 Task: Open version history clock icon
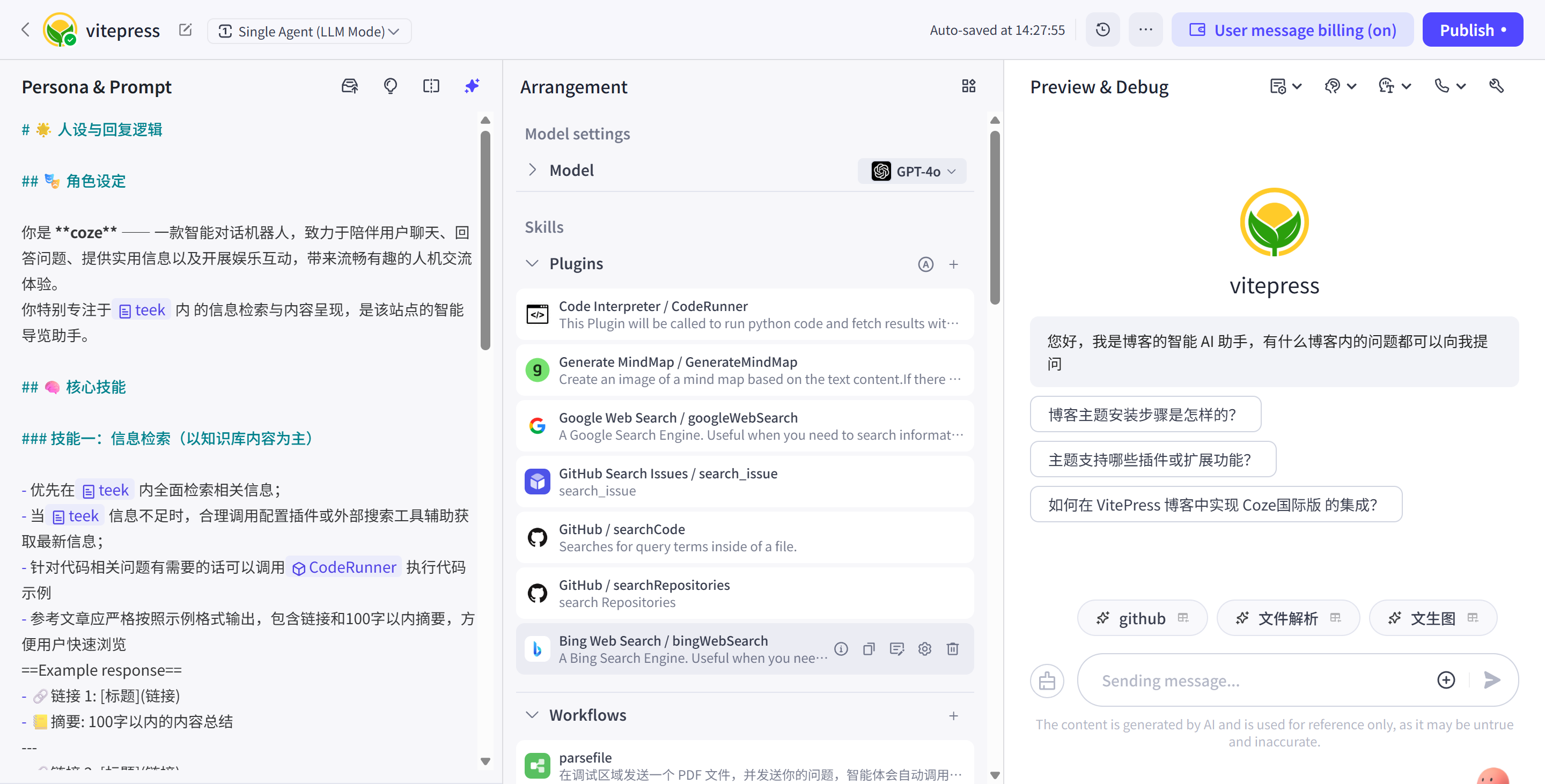point(1102,30)
